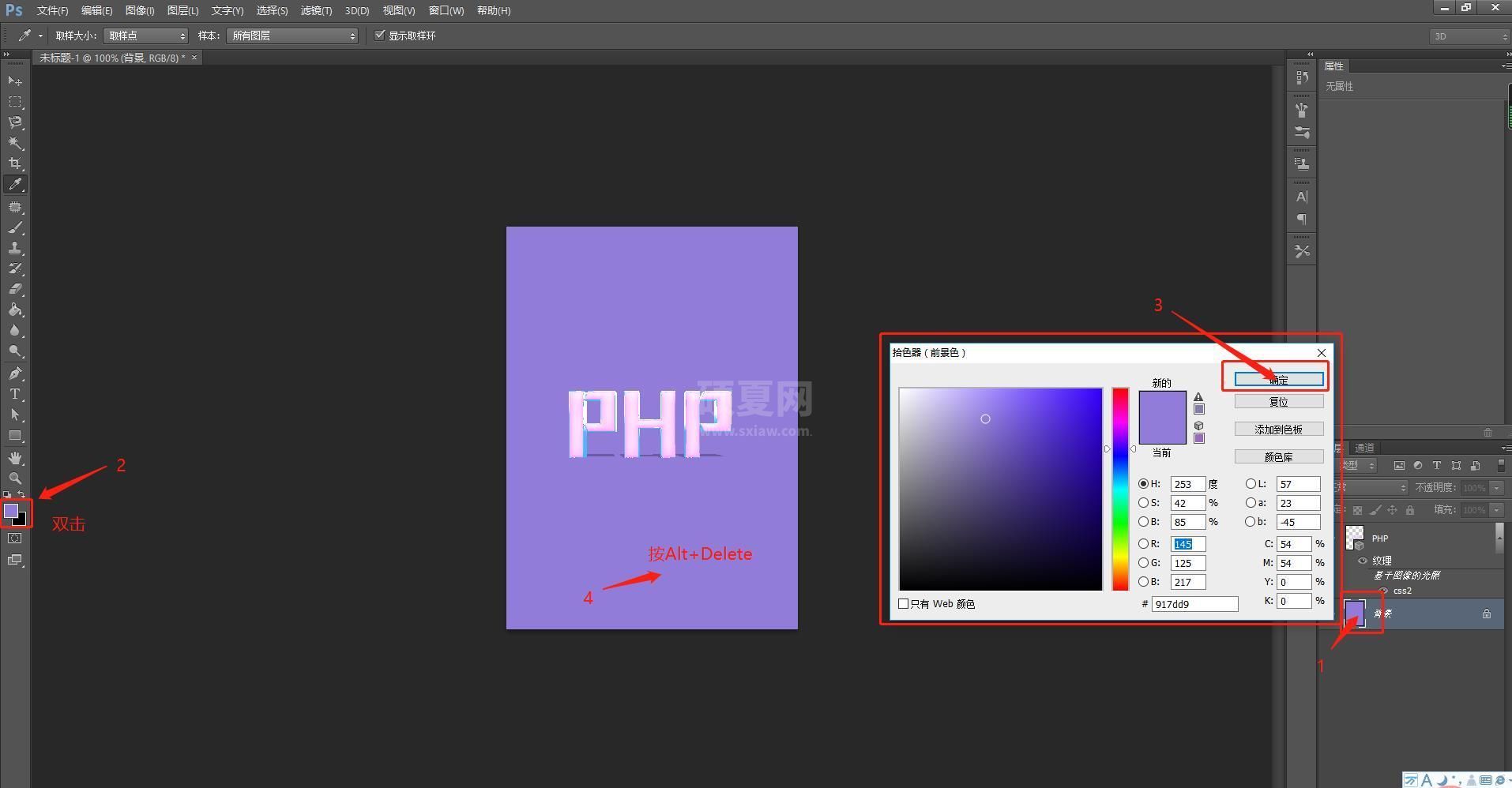Click the pixel layer filter icon
1512x788 pixels.
pyautogui.click(x=1399, y=466)
